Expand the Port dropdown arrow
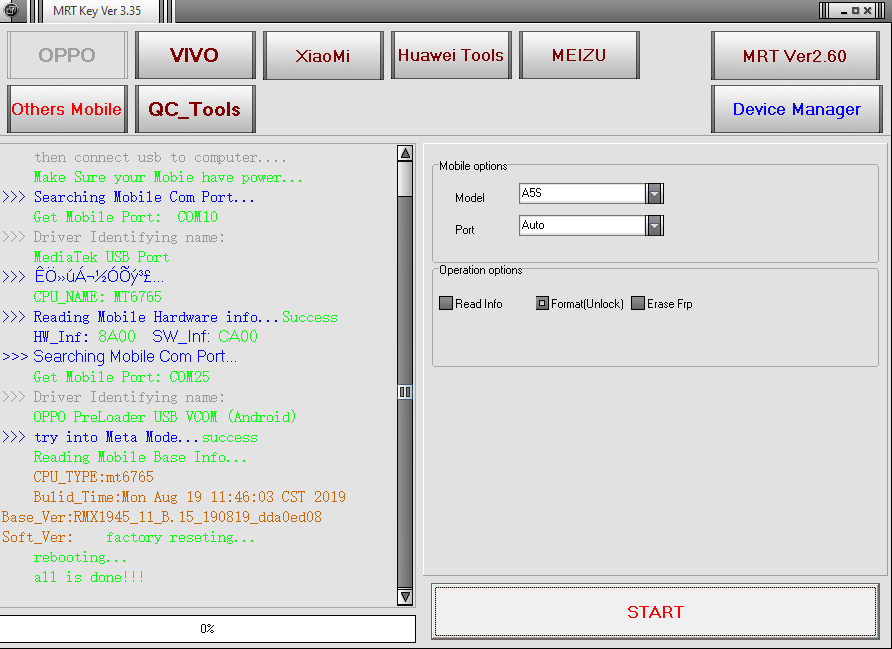The width and height of the screenshot is (892, 649). [x=654, y=225]
